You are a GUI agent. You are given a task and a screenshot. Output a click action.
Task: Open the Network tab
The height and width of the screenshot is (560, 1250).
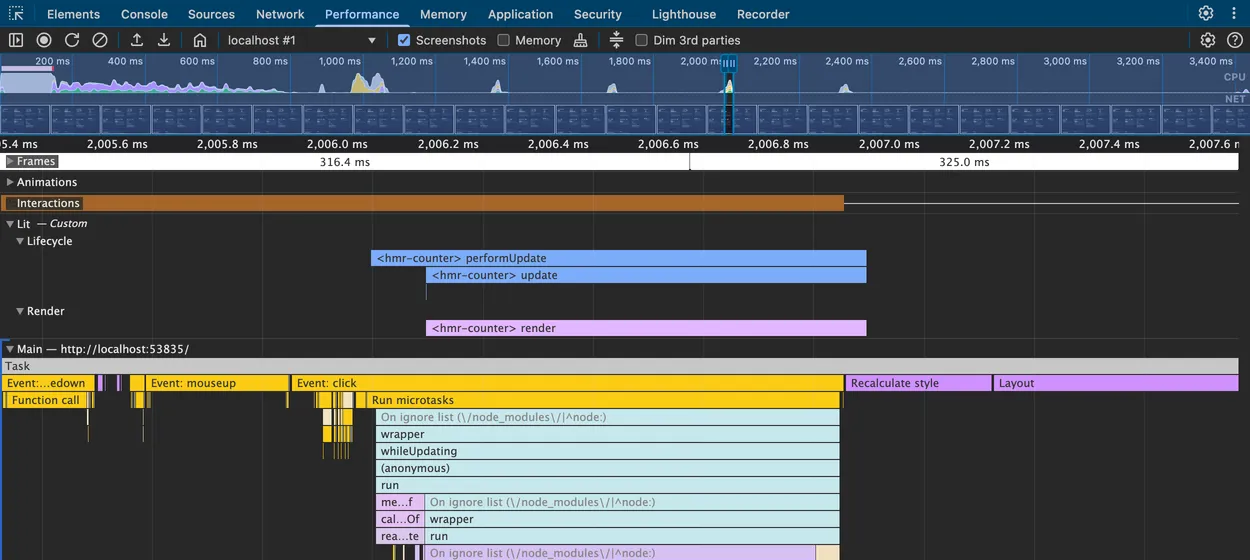coord(280,14)
